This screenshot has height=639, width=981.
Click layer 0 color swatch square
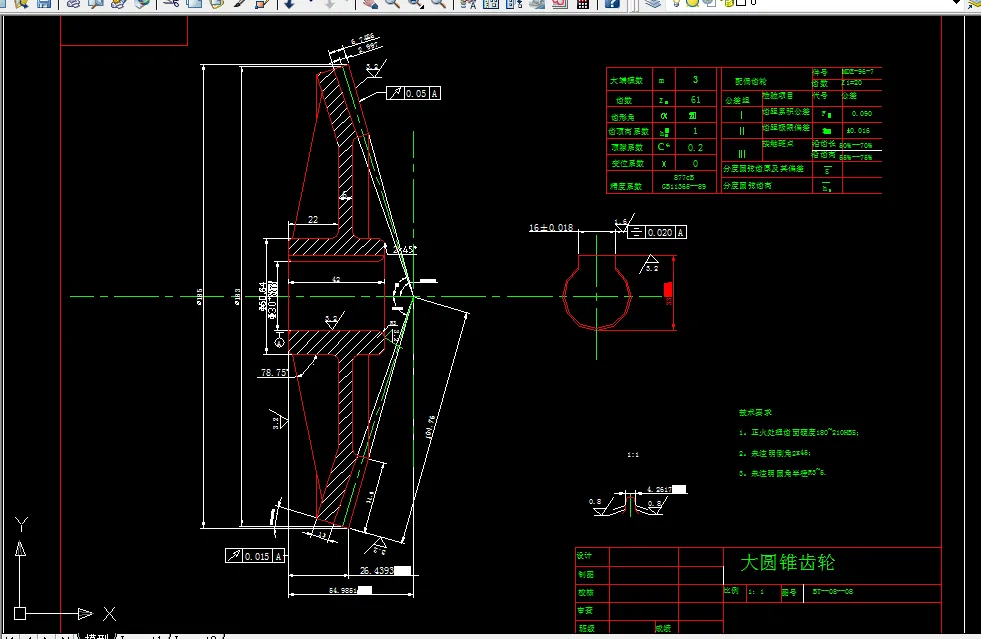point(741,3)
